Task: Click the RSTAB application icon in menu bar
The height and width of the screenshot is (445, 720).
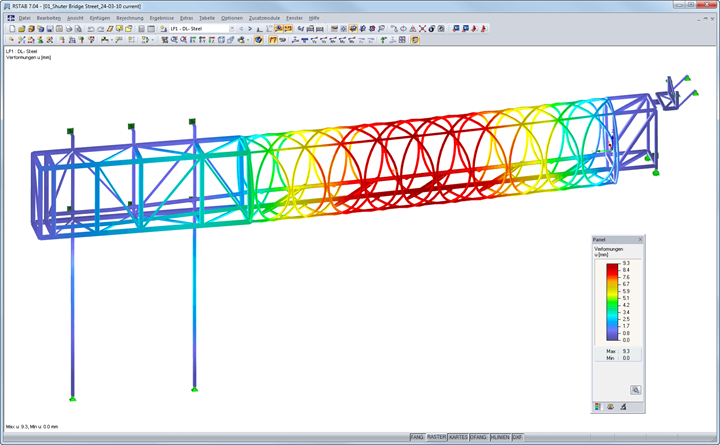Action: 11,18
